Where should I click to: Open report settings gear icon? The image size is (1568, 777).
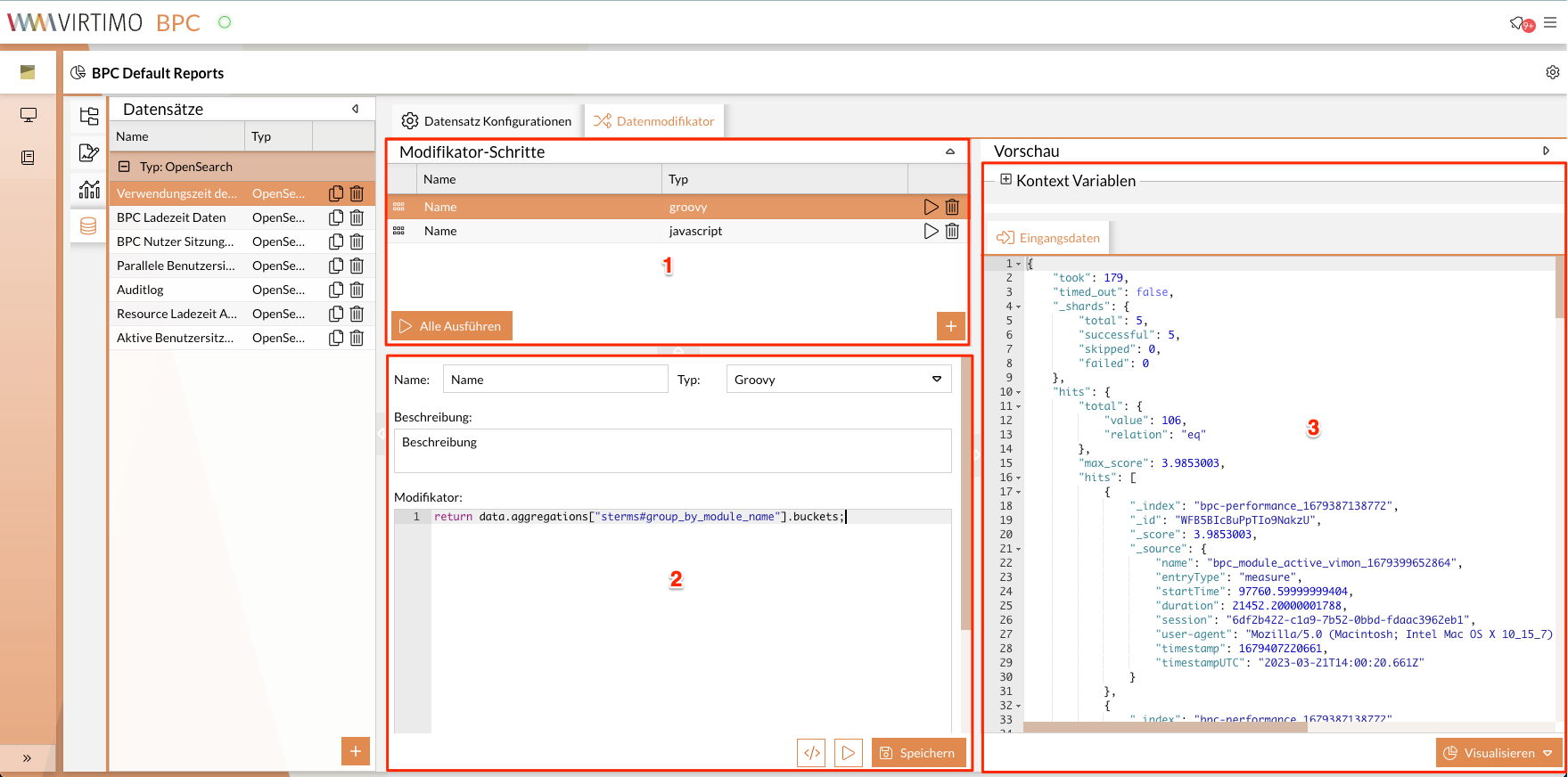tap(1552, 72)
